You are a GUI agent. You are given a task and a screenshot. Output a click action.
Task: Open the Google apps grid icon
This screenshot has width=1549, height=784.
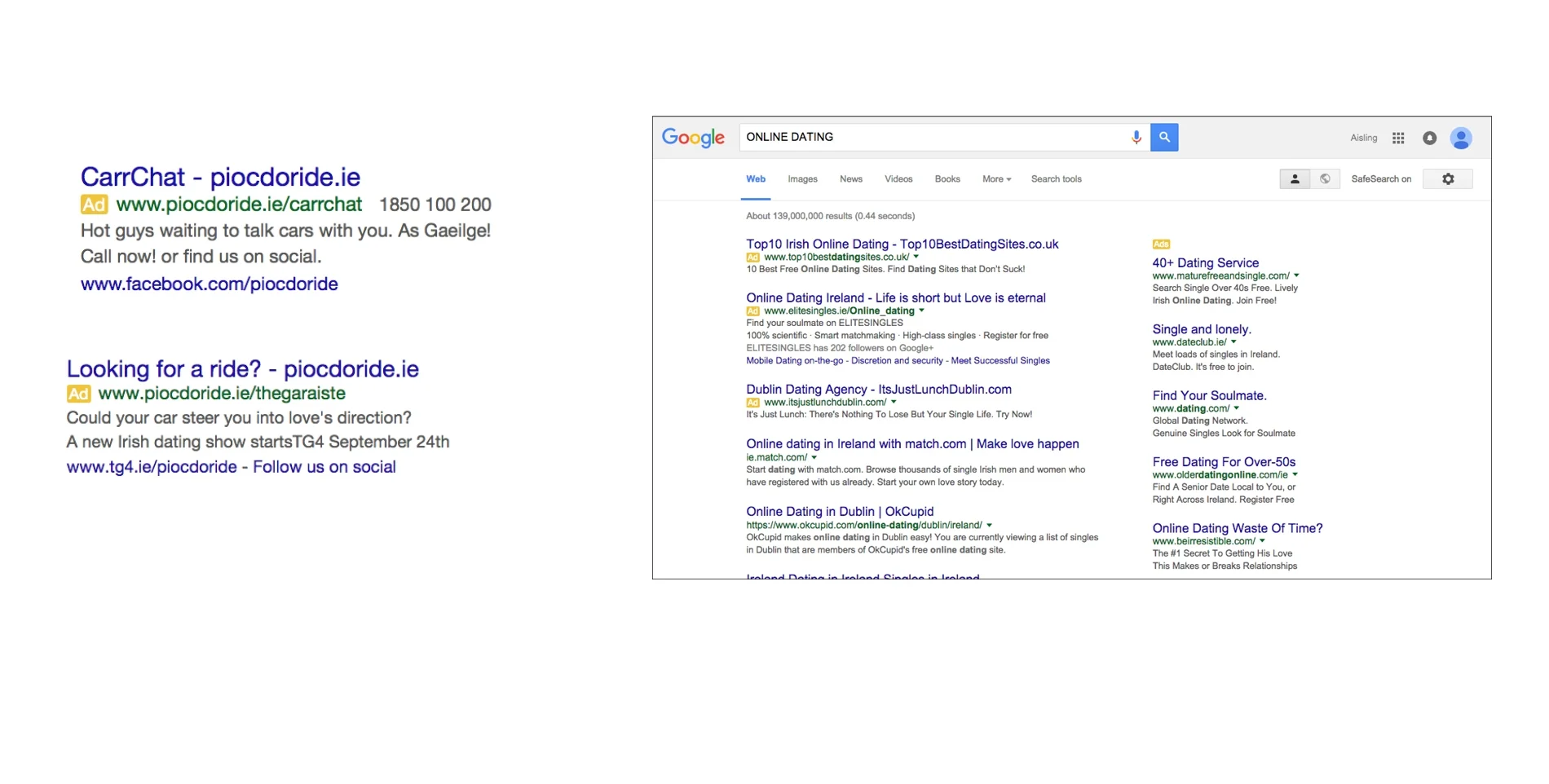click(x=1398, y=138)
